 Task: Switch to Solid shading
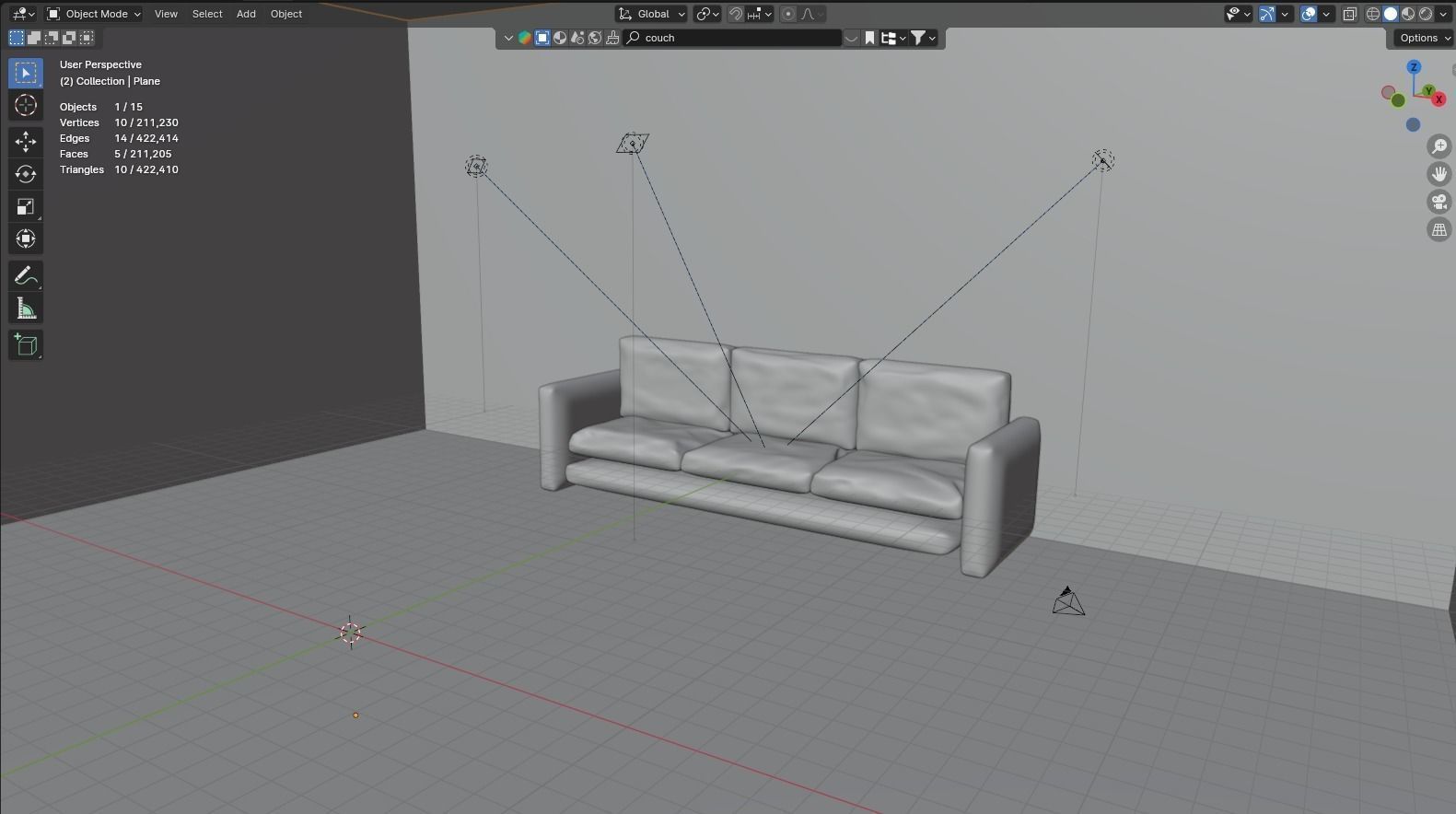pos(1391,14)
